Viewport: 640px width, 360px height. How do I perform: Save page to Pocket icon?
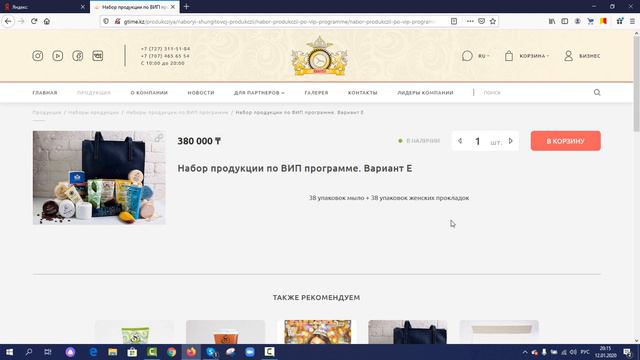click(482, 21)
